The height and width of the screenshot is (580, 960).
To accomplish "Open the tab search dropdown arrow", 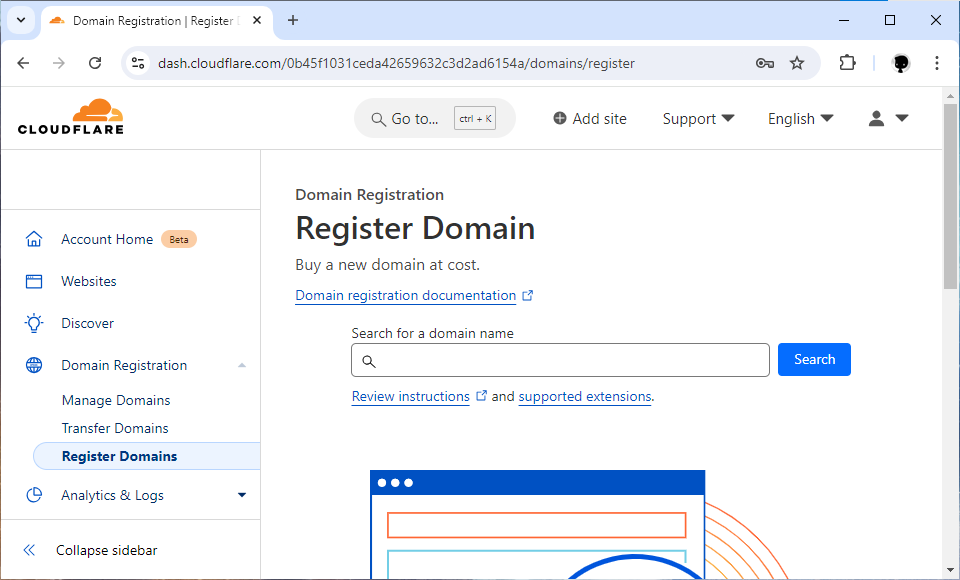I will point(21,20).
